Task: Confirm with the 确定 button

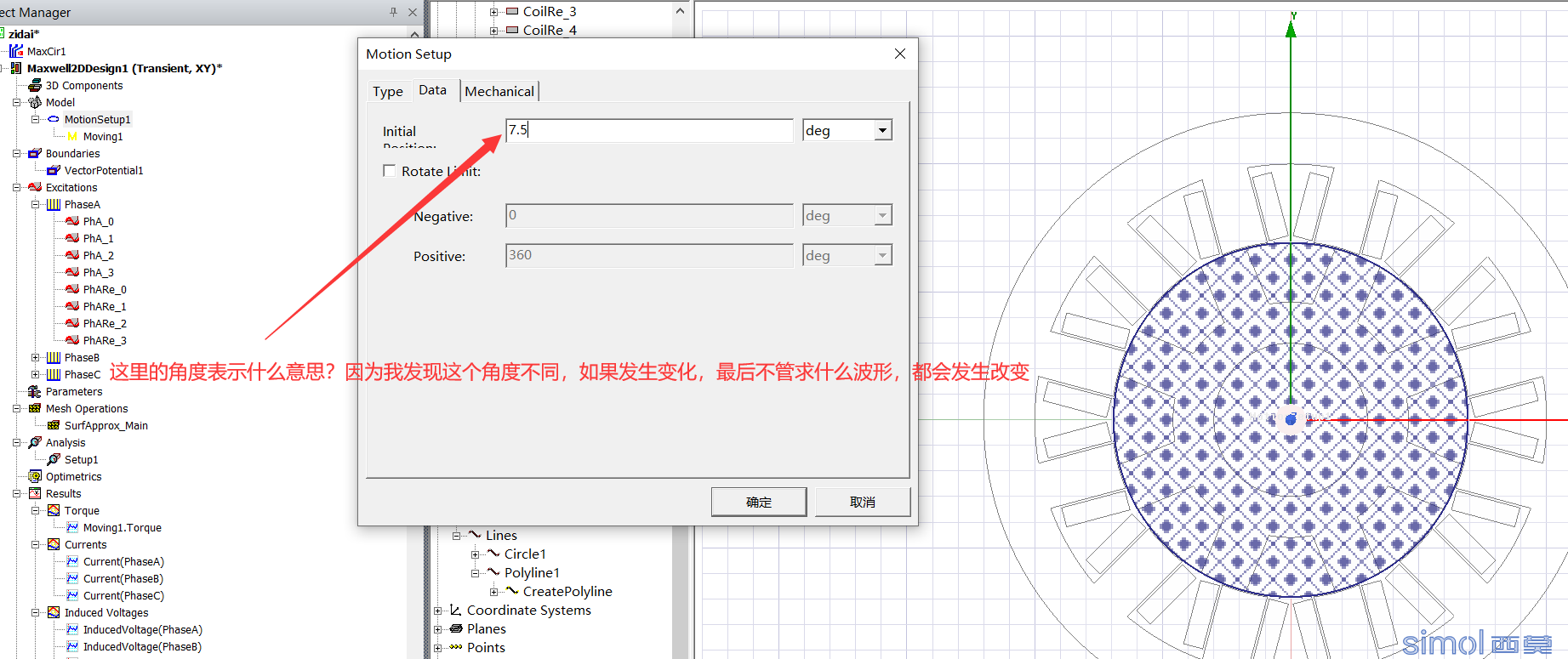Action: pyautogui.click(x=759, y=502)
